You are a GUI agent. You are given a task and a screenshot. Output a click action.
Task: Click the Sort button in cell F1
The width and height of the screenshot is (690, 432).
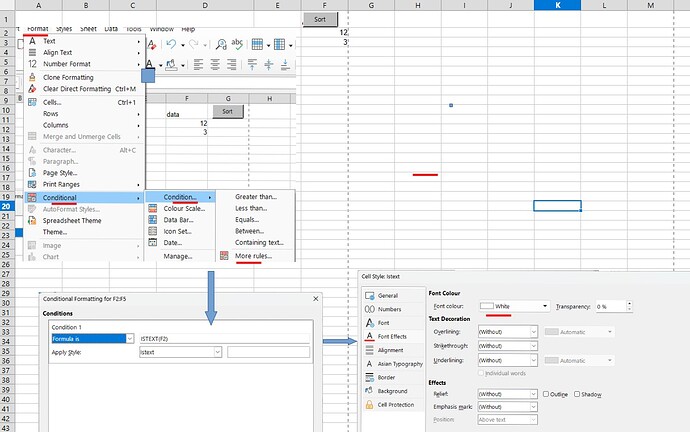click(x=320, y=19)
